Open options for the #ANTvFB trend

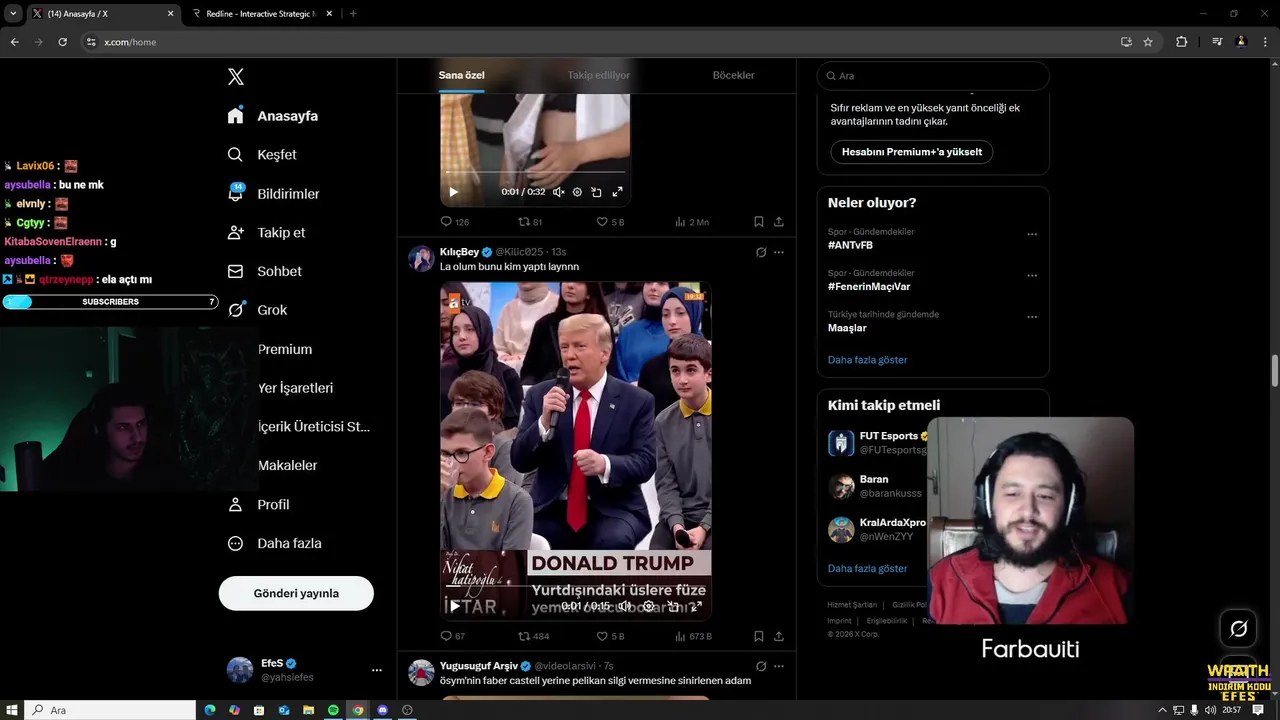(1032, 235)
